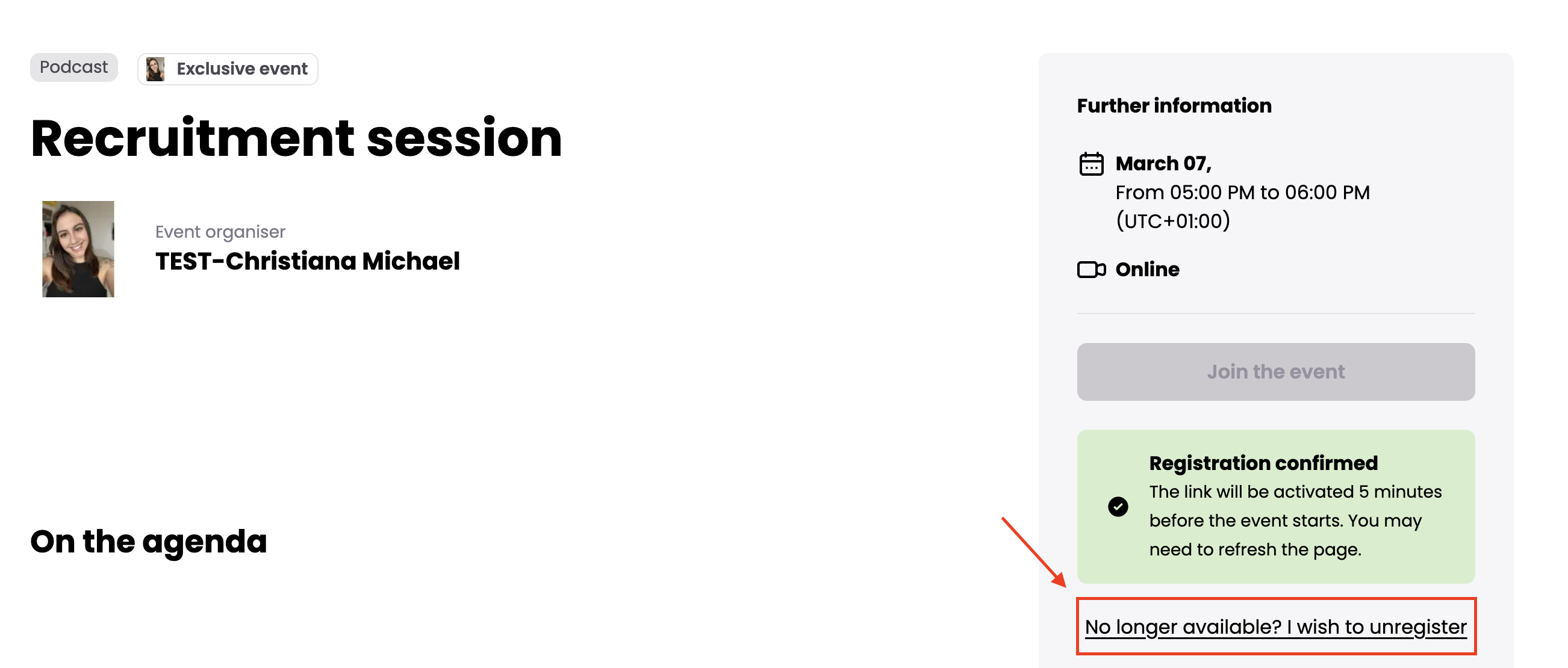The height and width of the screenshot is (668, 1568).
Task: Click the Event organiser label
Action: 220,232
